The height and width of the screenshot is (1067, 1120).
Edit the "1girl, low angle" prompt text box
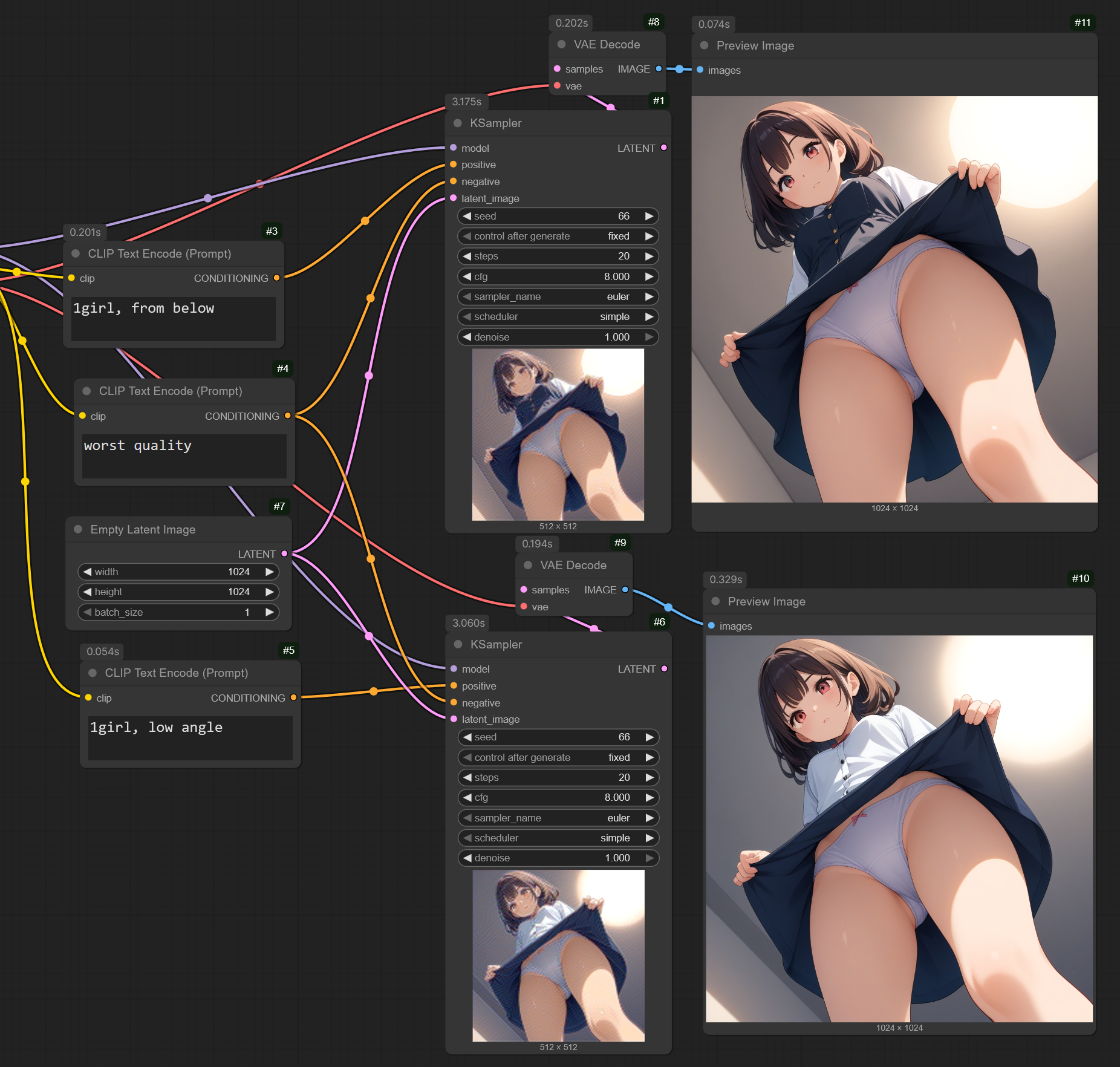[190, 738]
